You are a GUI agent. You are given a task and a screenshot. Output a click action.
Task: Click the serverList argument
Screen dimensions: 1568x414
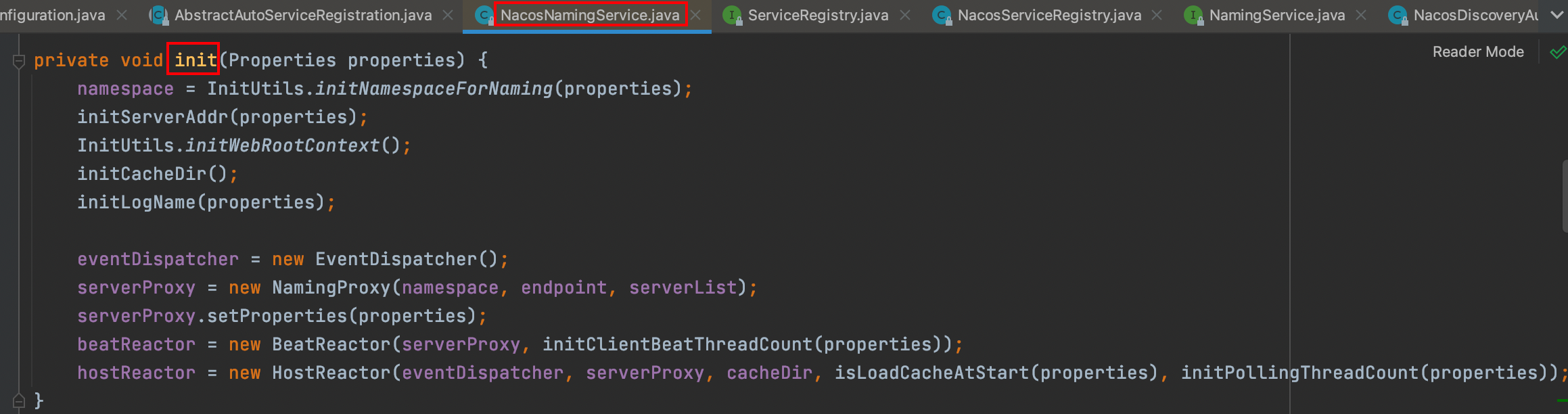683,287
